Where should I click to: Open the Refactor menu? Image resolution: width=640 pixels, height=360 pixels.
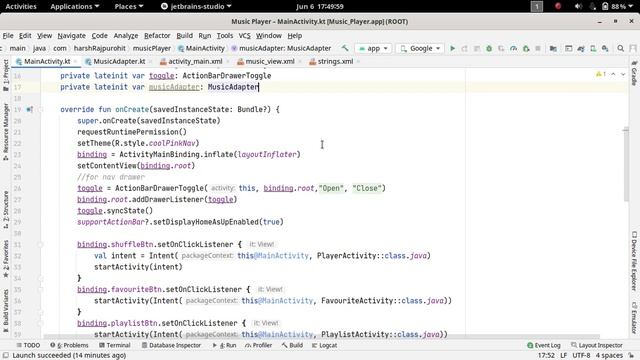(x=157, y=36)
